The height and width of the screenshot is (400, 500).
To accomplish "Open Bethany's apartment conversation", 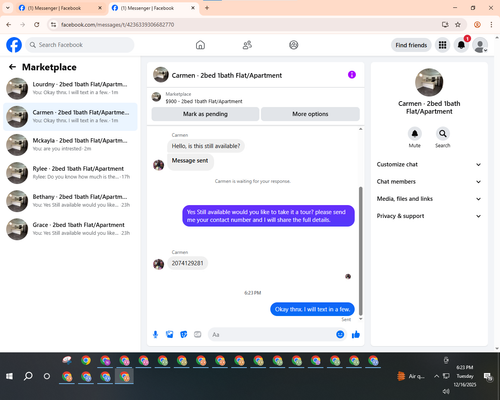I will click(70, 201).
